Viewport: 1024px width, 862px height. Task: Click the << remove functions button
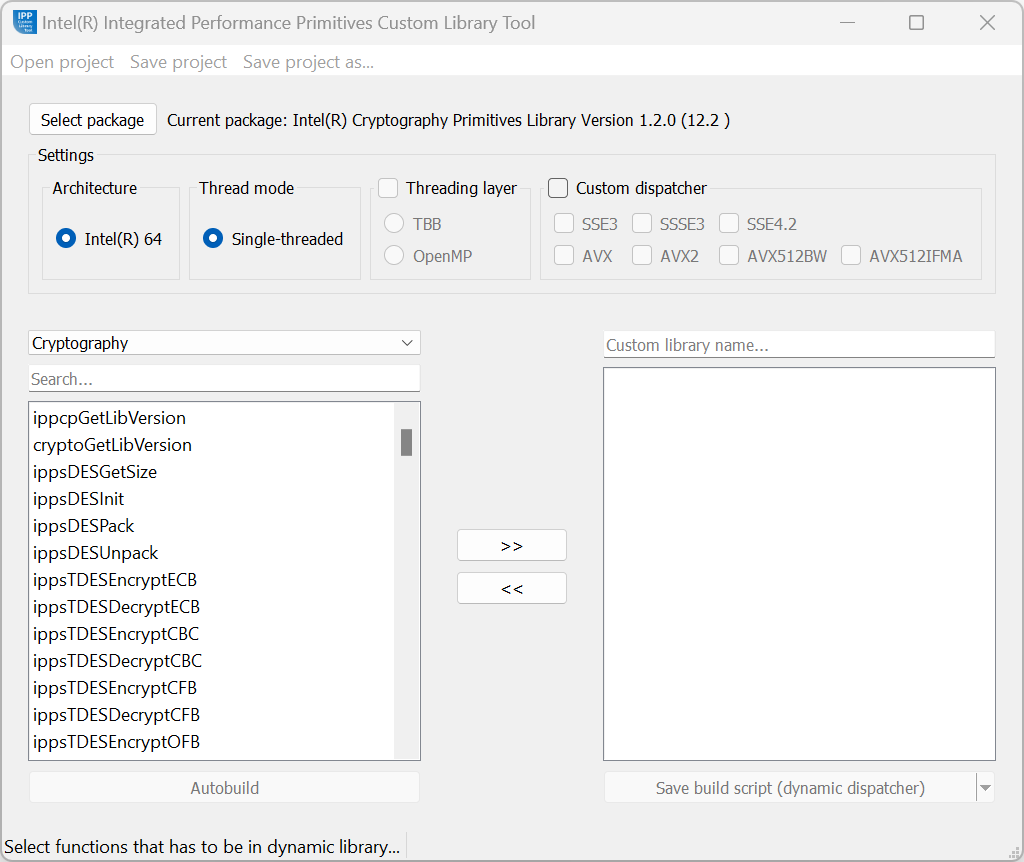pos(511,588)
